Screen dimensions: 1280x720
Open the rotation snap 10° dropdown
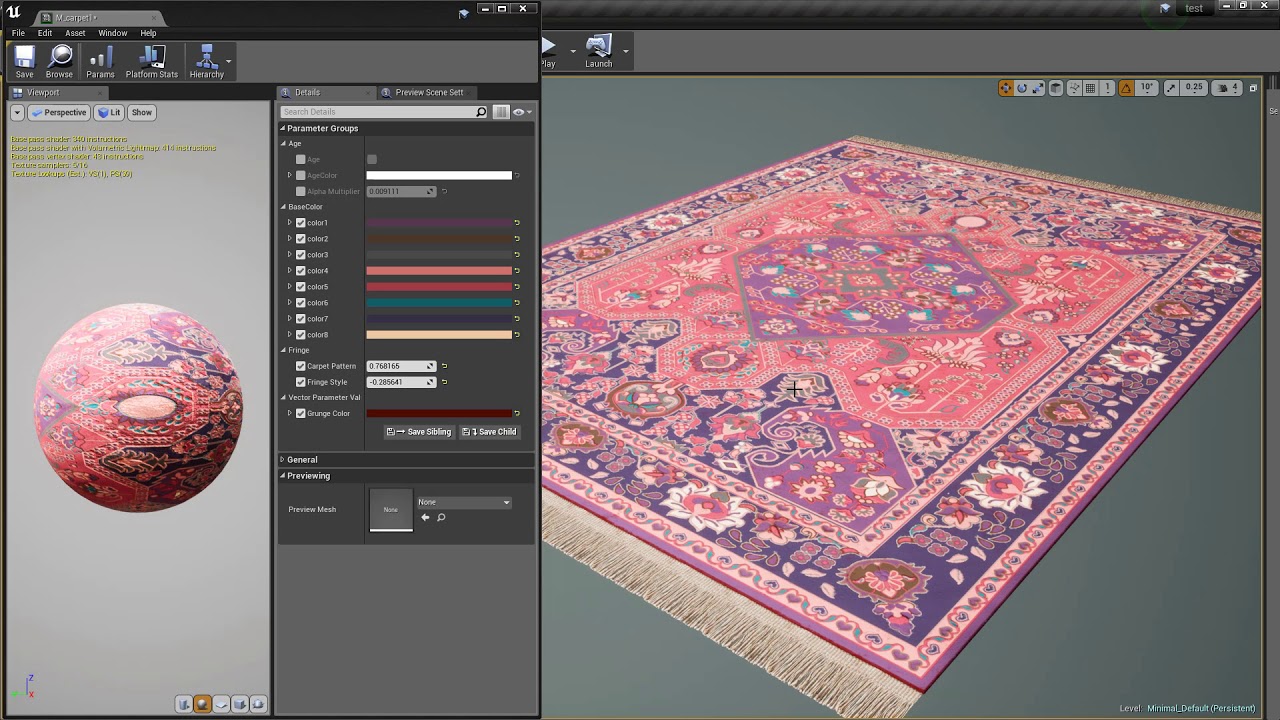coord(1147,88)
